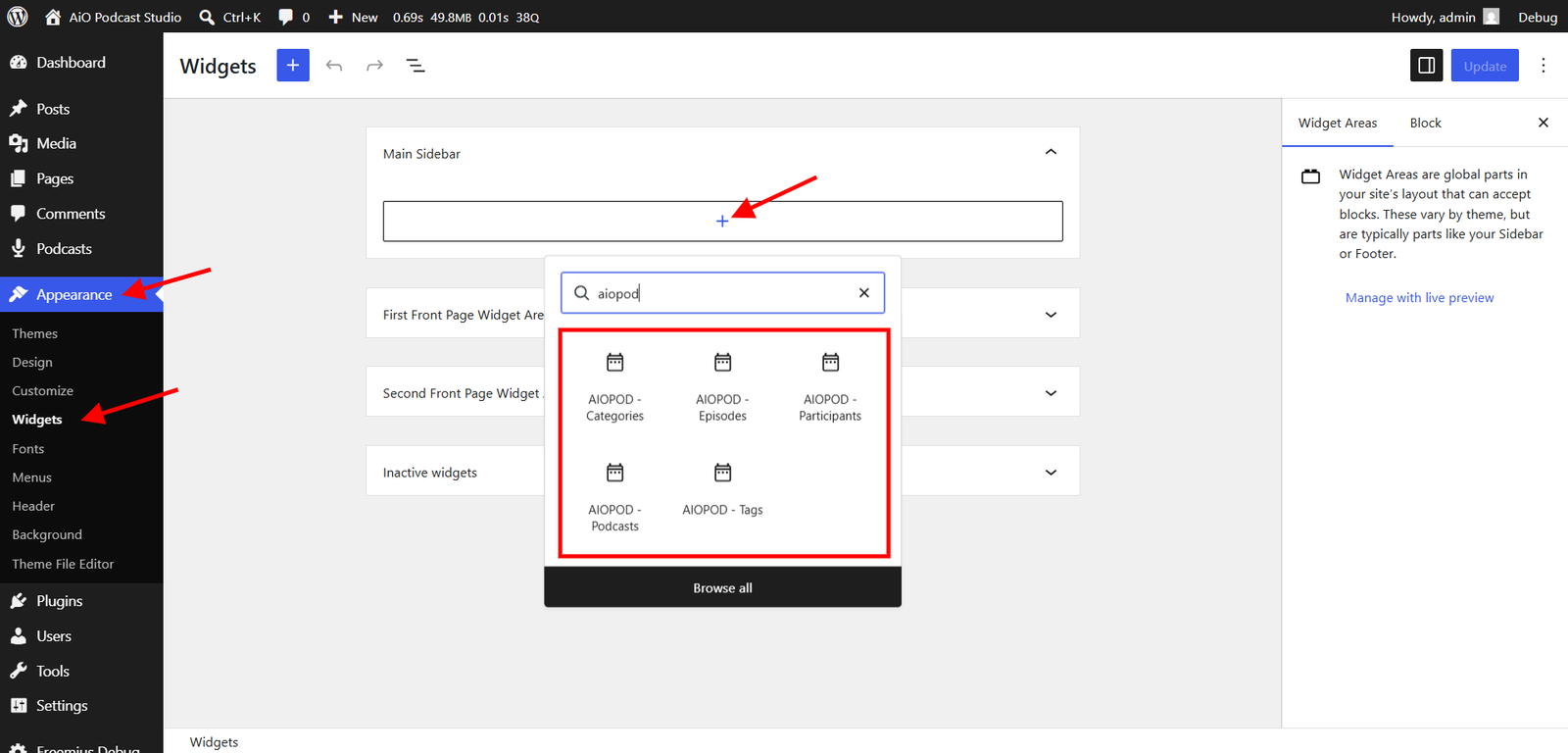The width and height of the screenshot is (1568, 753).
Task: Collapse the Main Sidebar widget area
Action: pos(1051,152)
